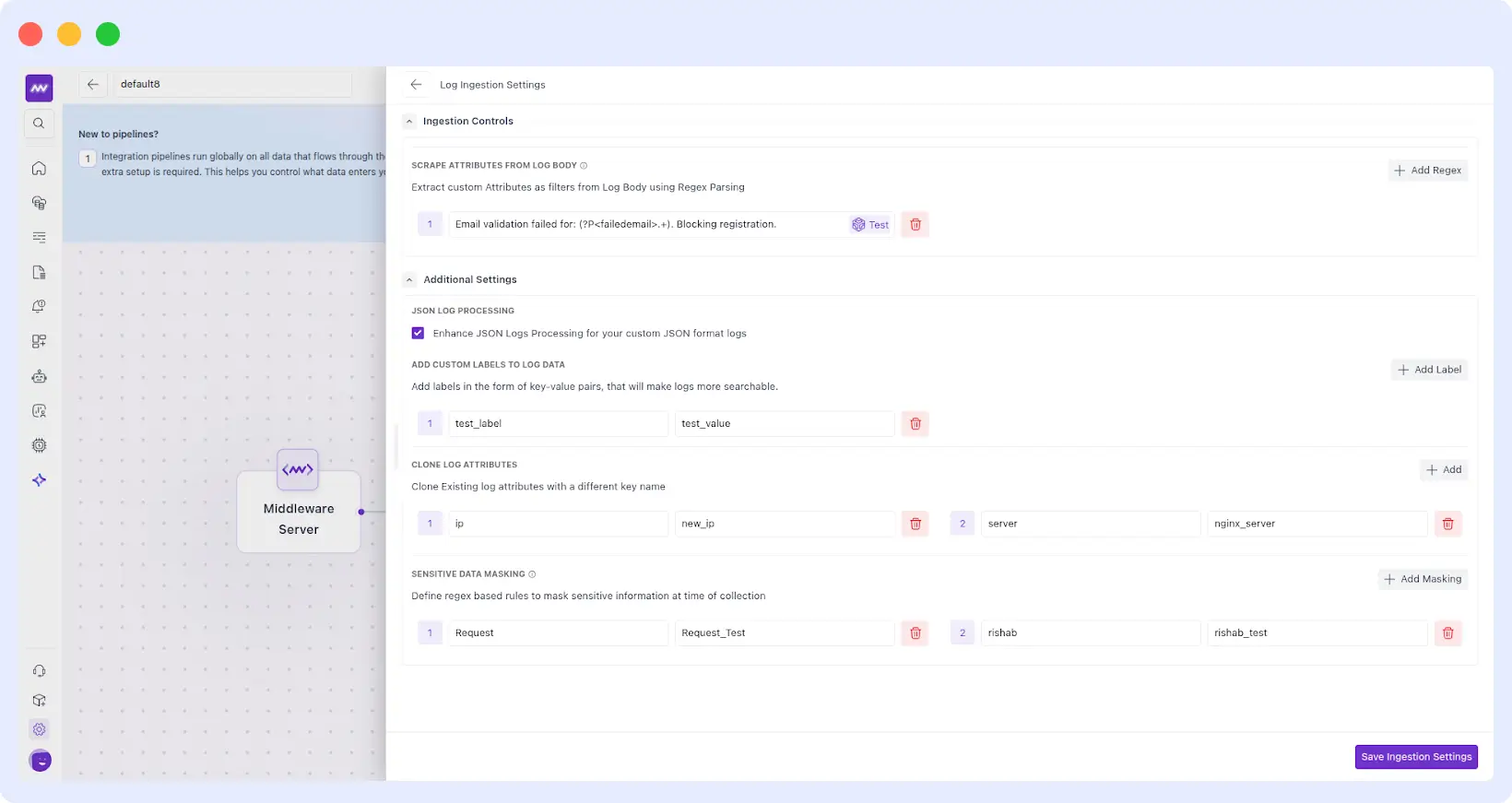The height and width of the screenshot is (803, 1512).
Task: Edit the new_ip clone attribute field
Action: click(784, 524)
